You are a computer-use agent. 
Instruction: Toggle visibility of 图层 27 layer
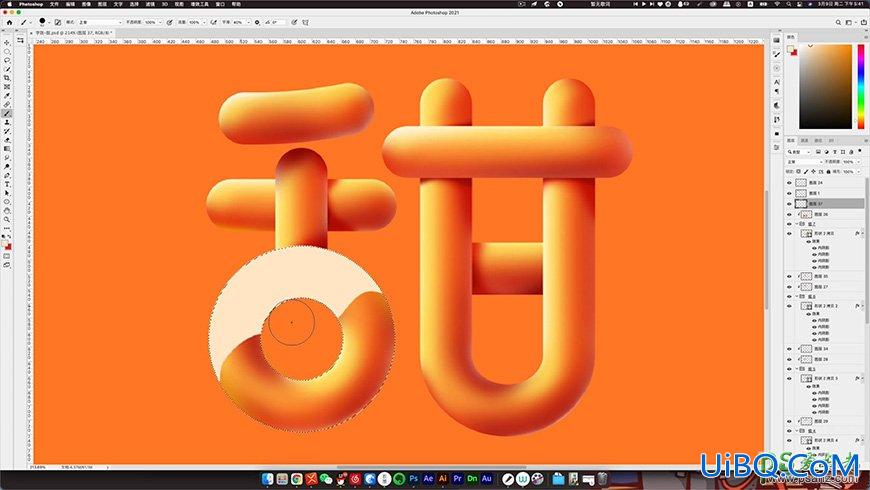click(x=790, y=286)
